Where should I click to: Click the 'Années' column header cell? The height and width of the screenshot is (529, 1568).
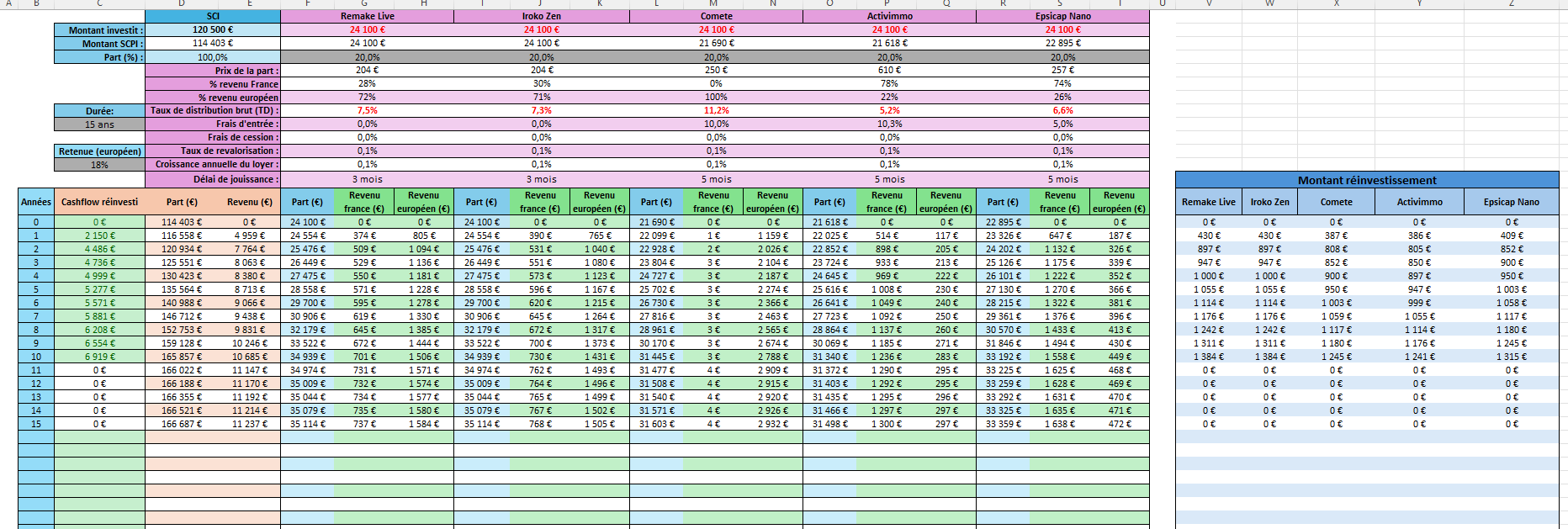36,202
